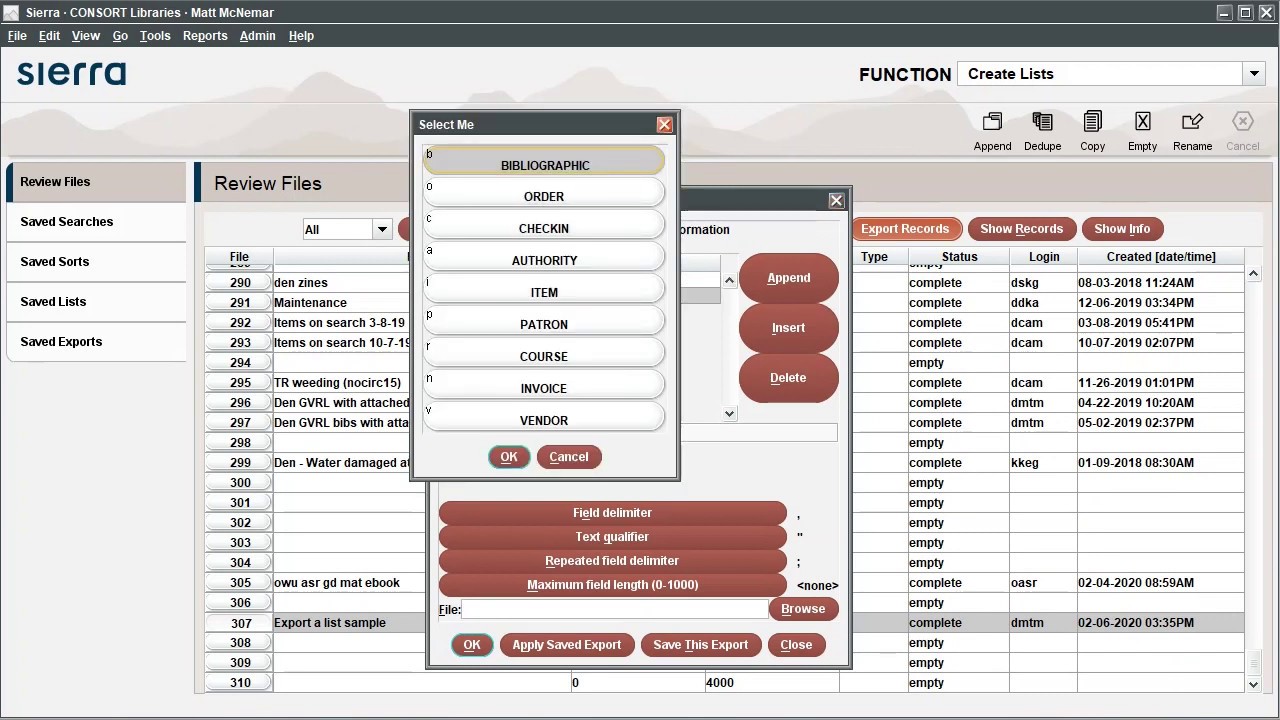Open the Edit menu
1280x720 pixels.
coord(49,36)
